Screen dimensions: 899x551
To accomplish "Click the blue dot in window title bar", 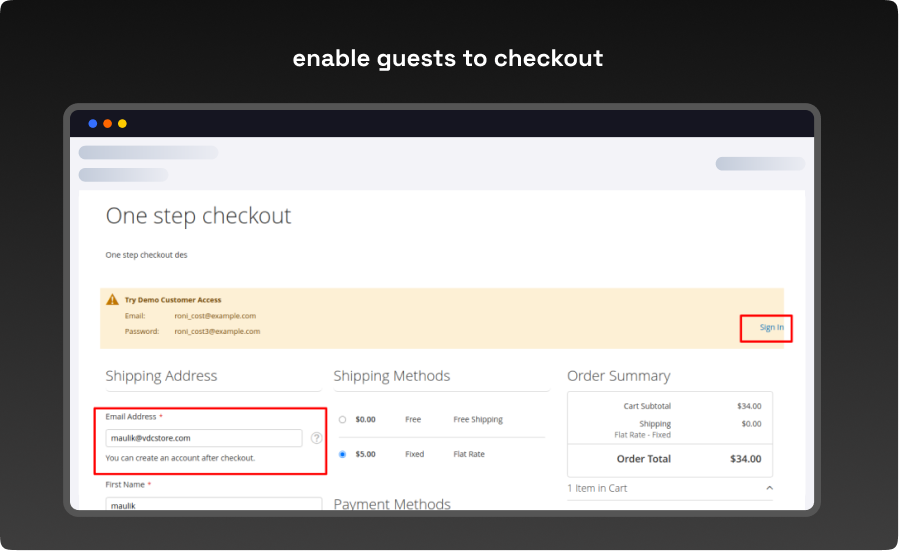I will coord(93,124).
